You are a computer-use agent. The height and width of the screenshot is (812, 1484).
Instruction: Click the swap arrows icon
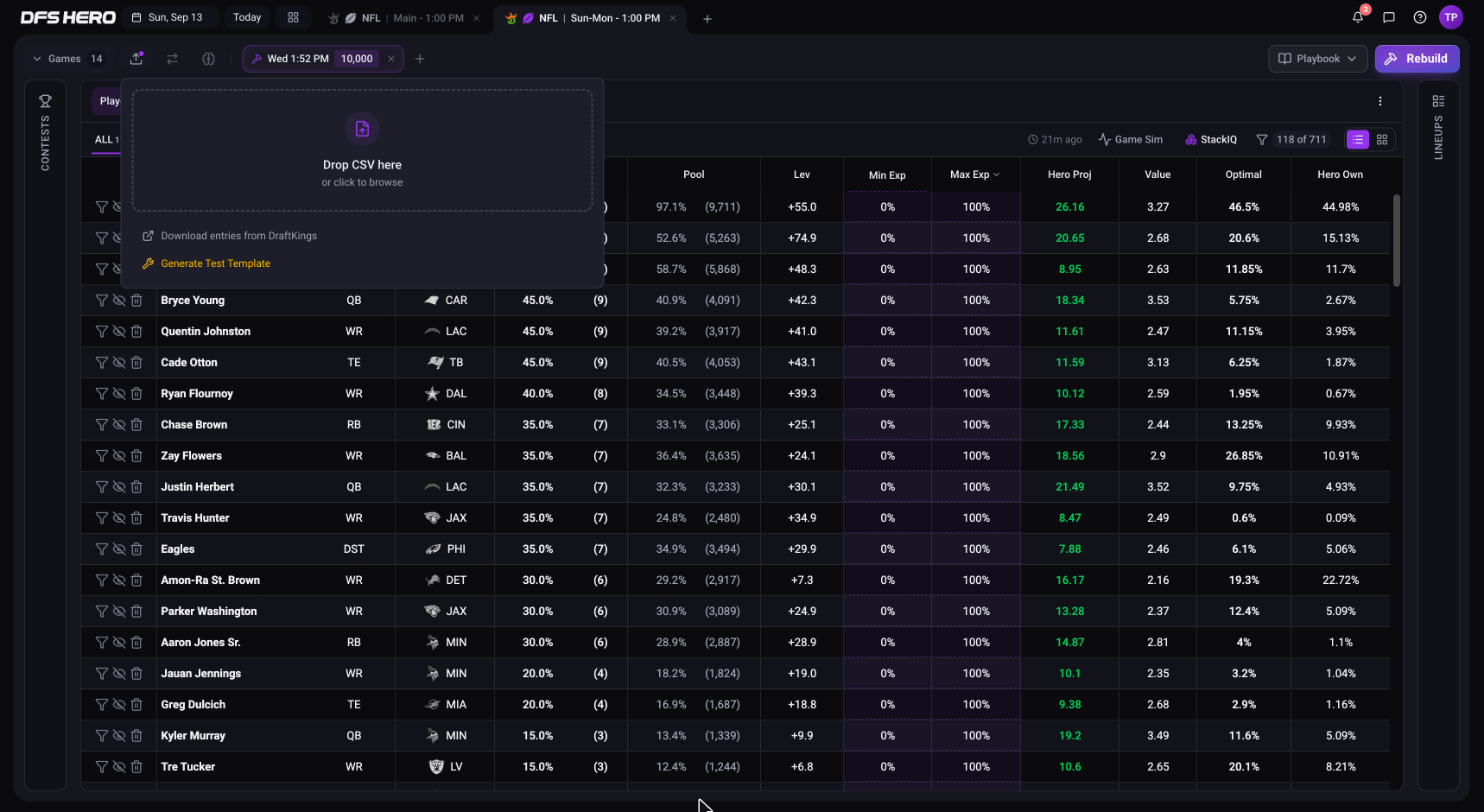point(172,59)
